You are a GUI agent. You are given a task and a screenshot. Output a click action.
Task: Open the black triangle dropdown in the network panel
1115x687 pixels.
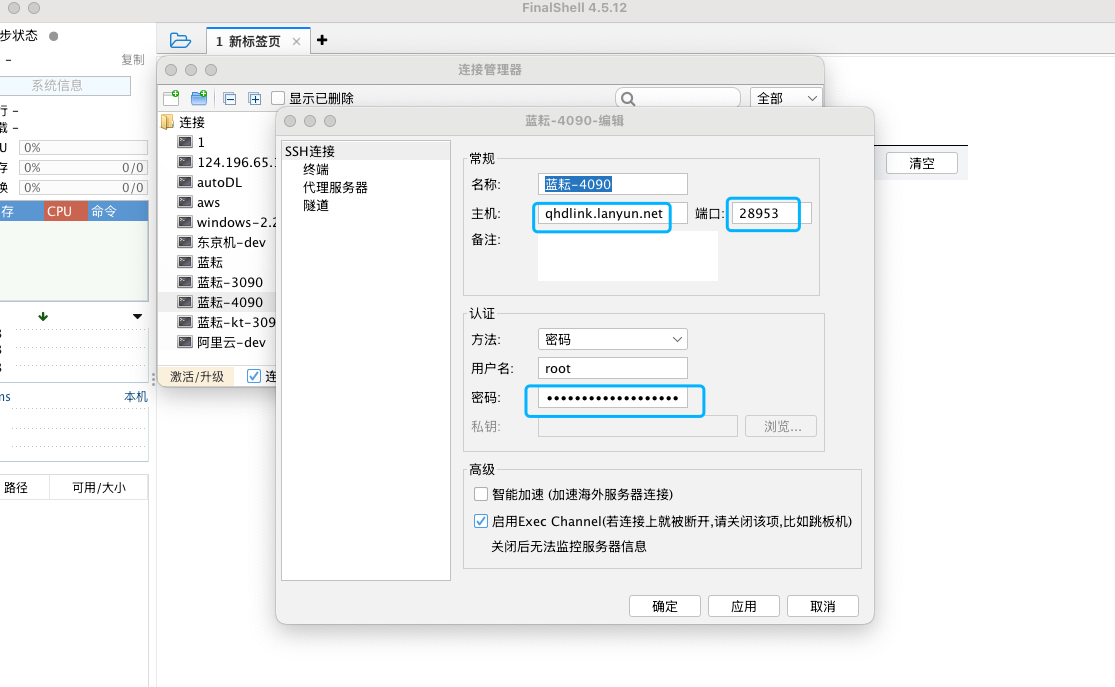(137, 316)
